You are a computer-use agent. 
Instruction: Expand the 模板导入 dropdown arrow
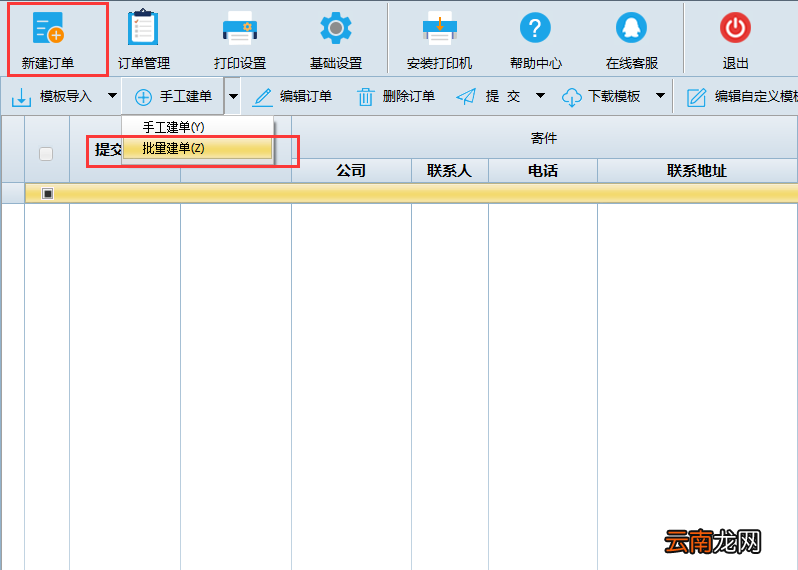click(x=112, y=96)
